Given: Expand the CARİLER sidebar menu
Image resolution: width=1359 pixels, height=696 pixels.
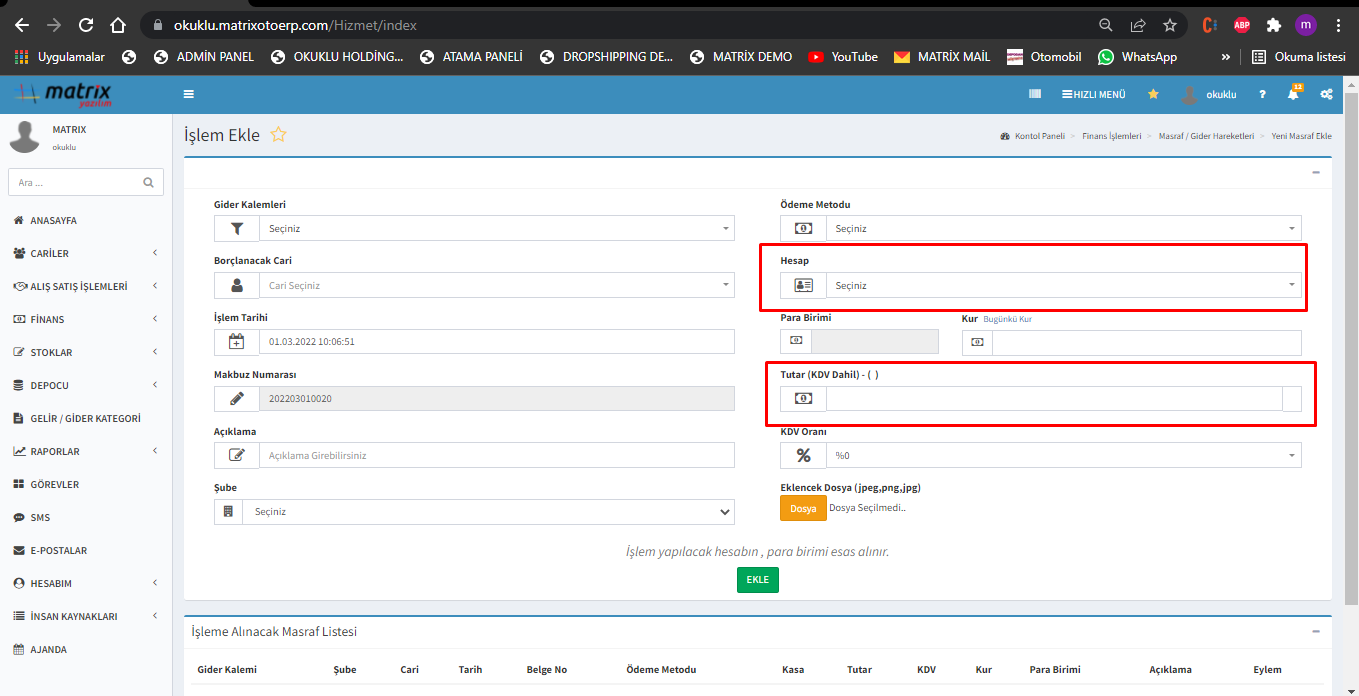Looking at the screenshot, I should pos(85,253).
